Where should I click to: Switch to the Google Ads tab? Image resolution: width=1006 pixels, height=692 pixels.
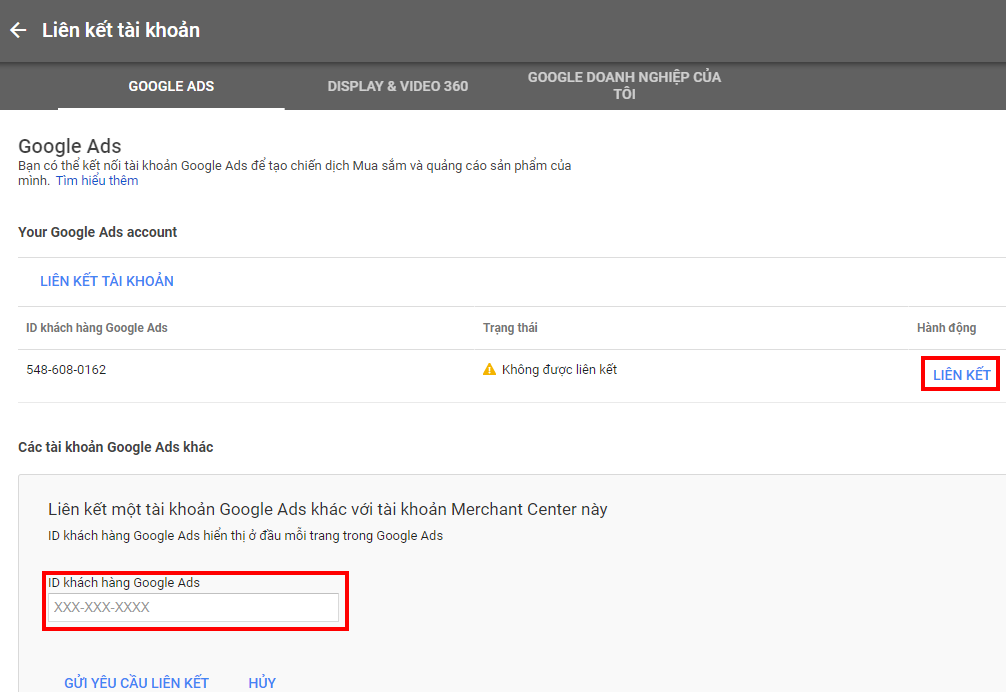(x=171, y=86)
